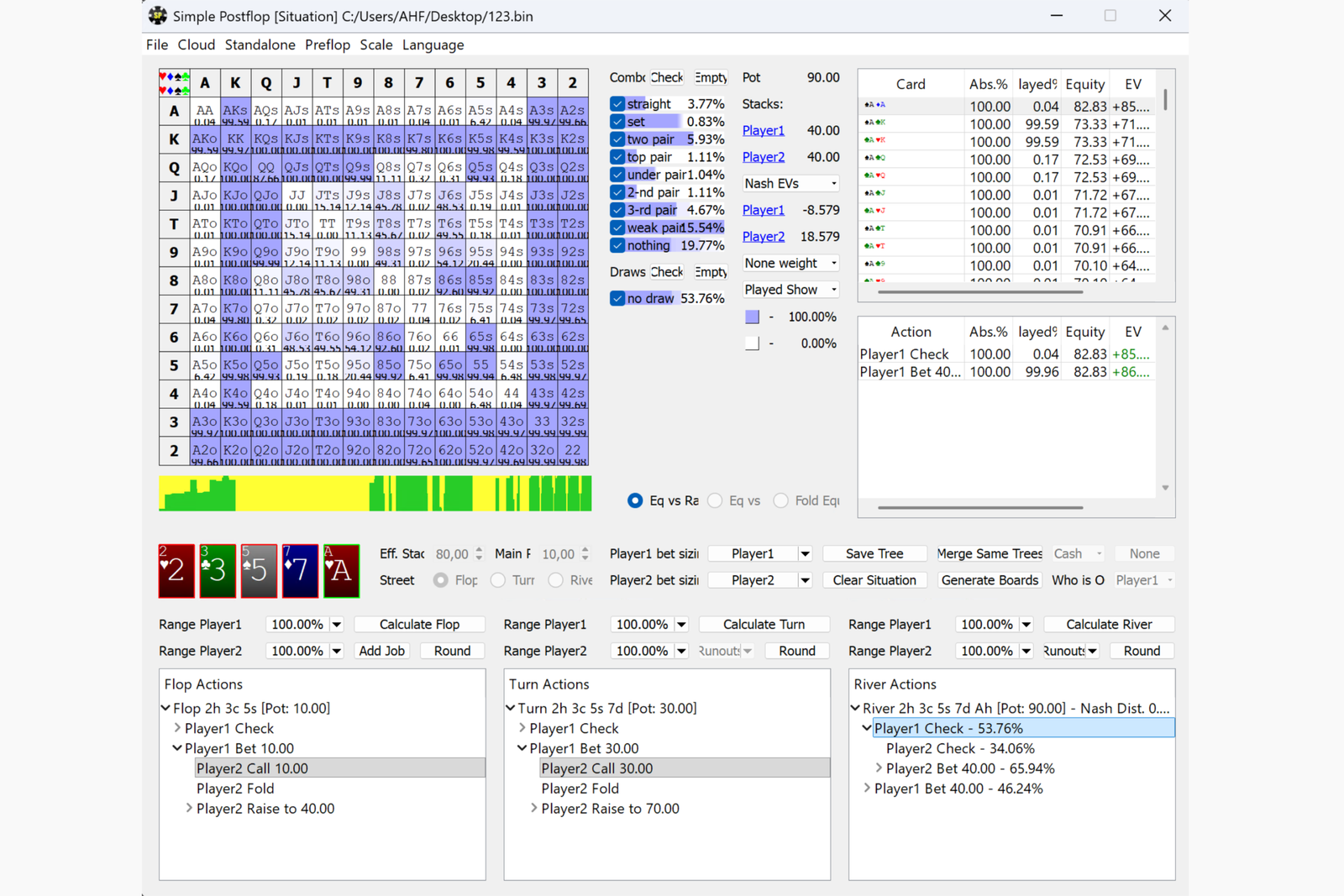Click the blue 100.00% color swatch
The width and height of the screenshot is (1344, 896).
(x=752, y=317)
